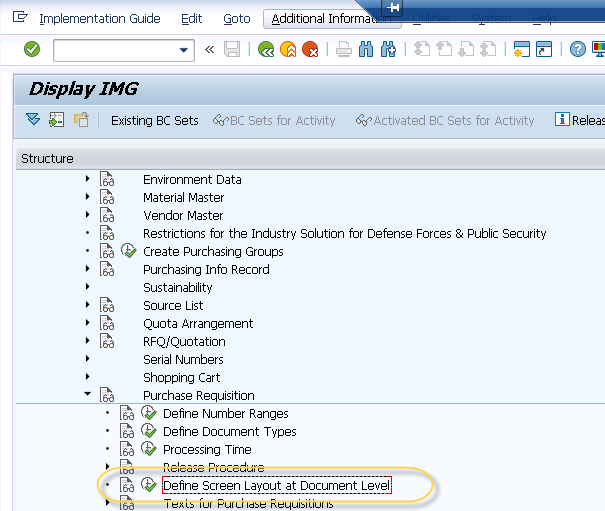Click the yellow Exit arrow icon
Viewport: 605px width, 511px height.
pyautogui.click(x=288, y=49)
